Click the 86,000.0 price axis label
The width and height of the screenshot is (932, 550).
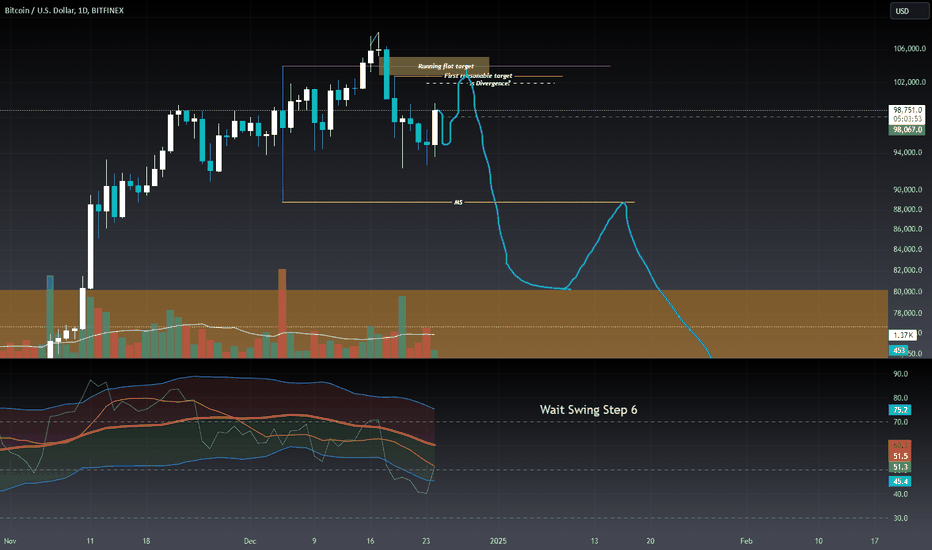909,229
